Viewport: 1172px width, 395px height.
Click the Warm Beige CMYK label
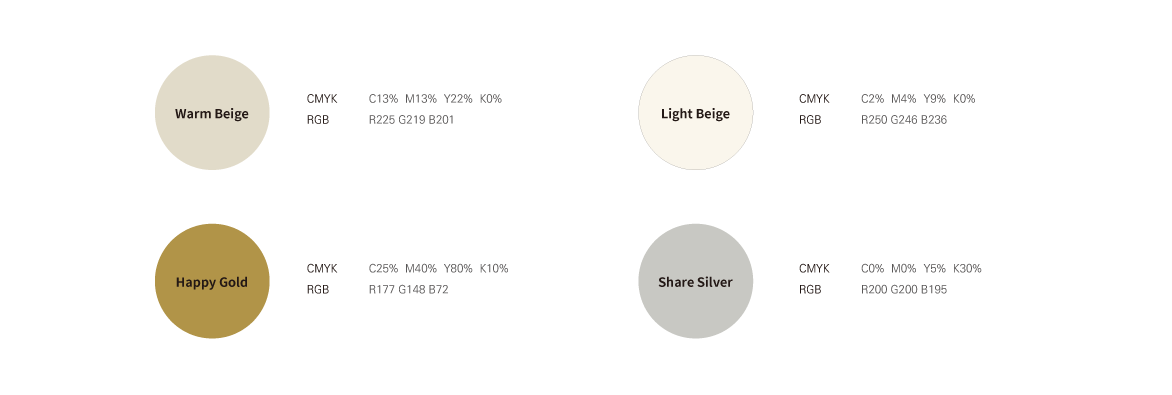coord(322,99)
